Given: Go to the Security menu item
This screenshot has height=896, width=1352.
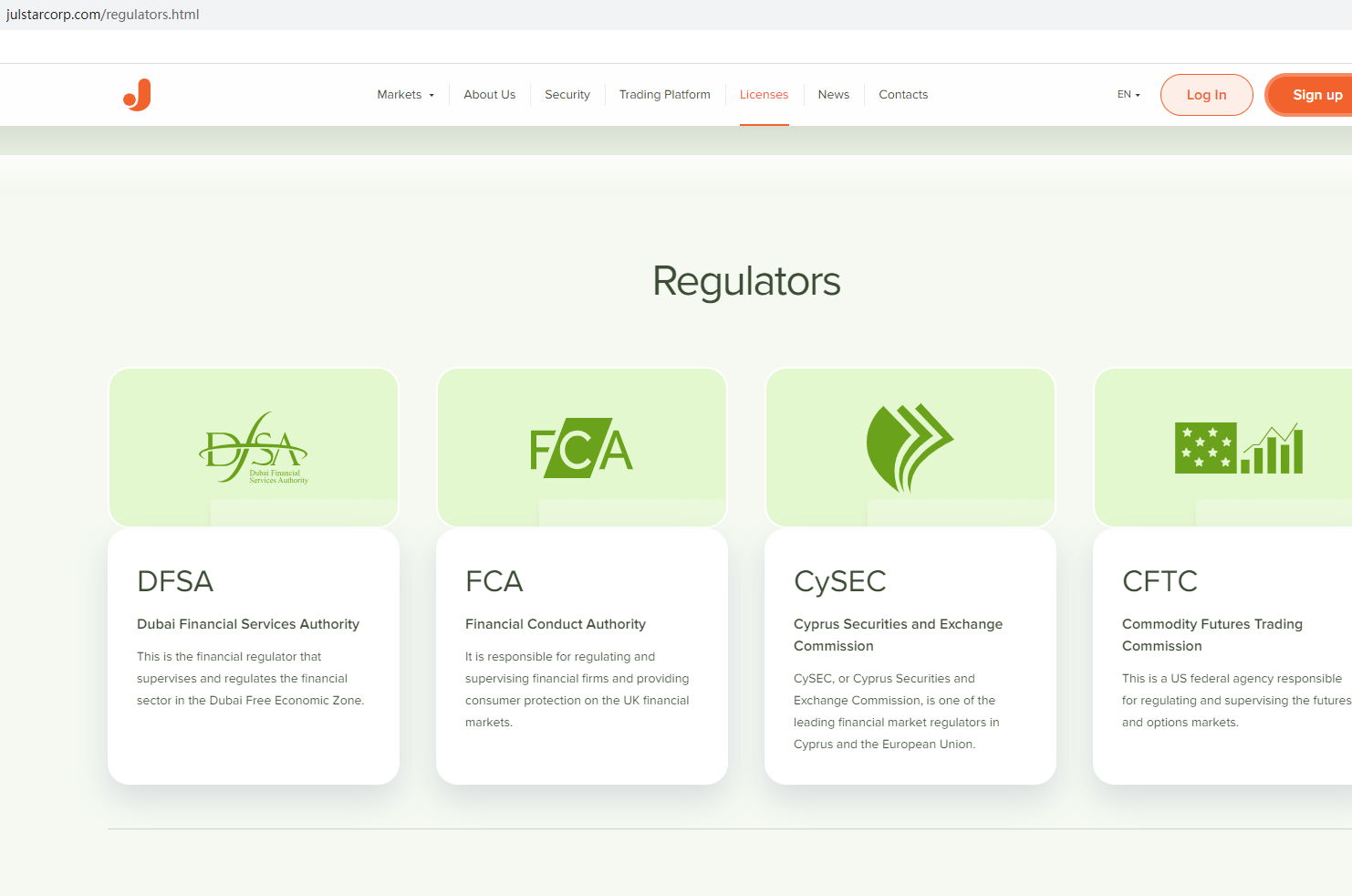Looking at the screenshot, I should 567,95.
